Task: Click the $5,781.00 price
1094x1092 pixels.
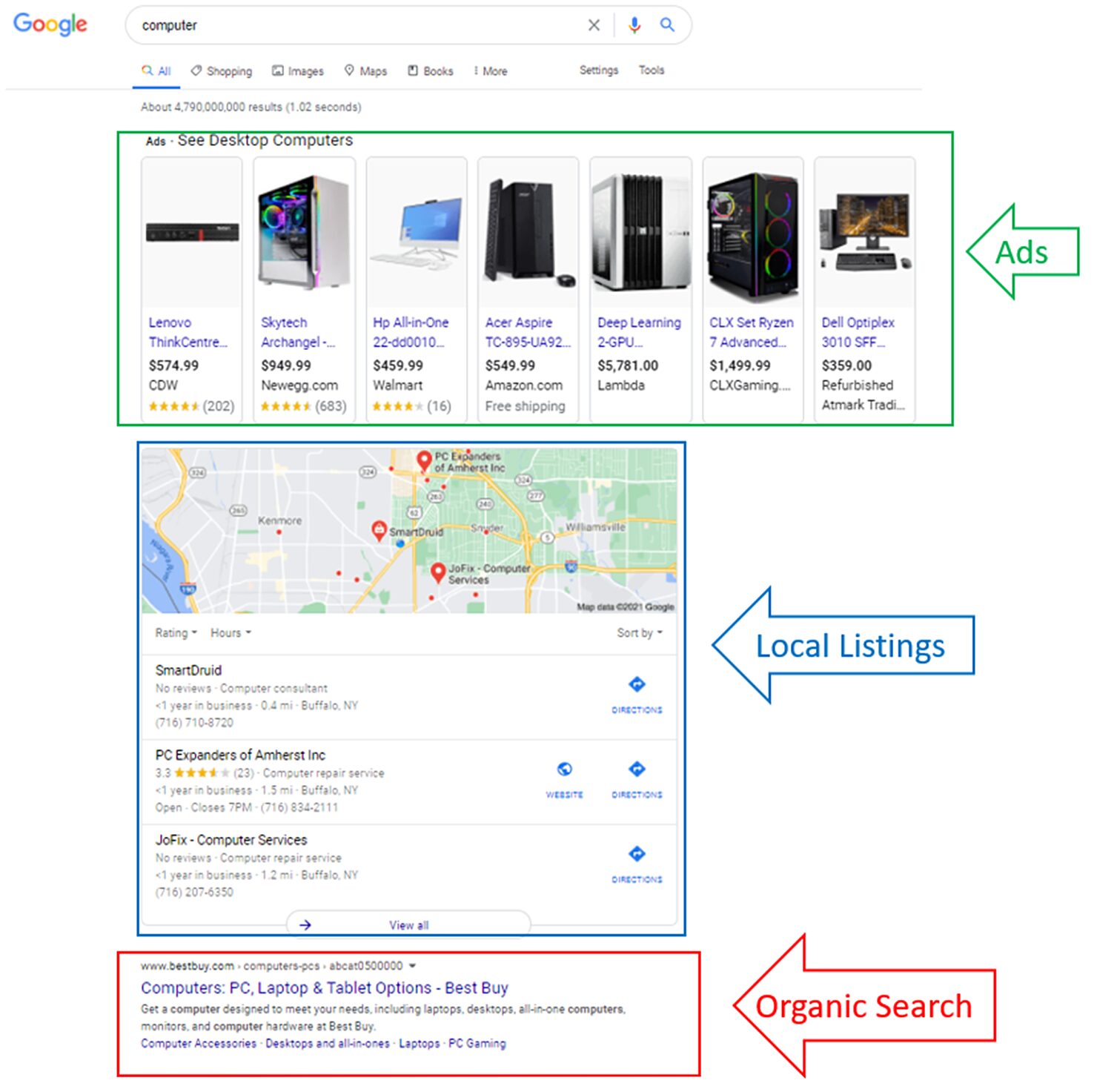Action: tap(628, 365)
